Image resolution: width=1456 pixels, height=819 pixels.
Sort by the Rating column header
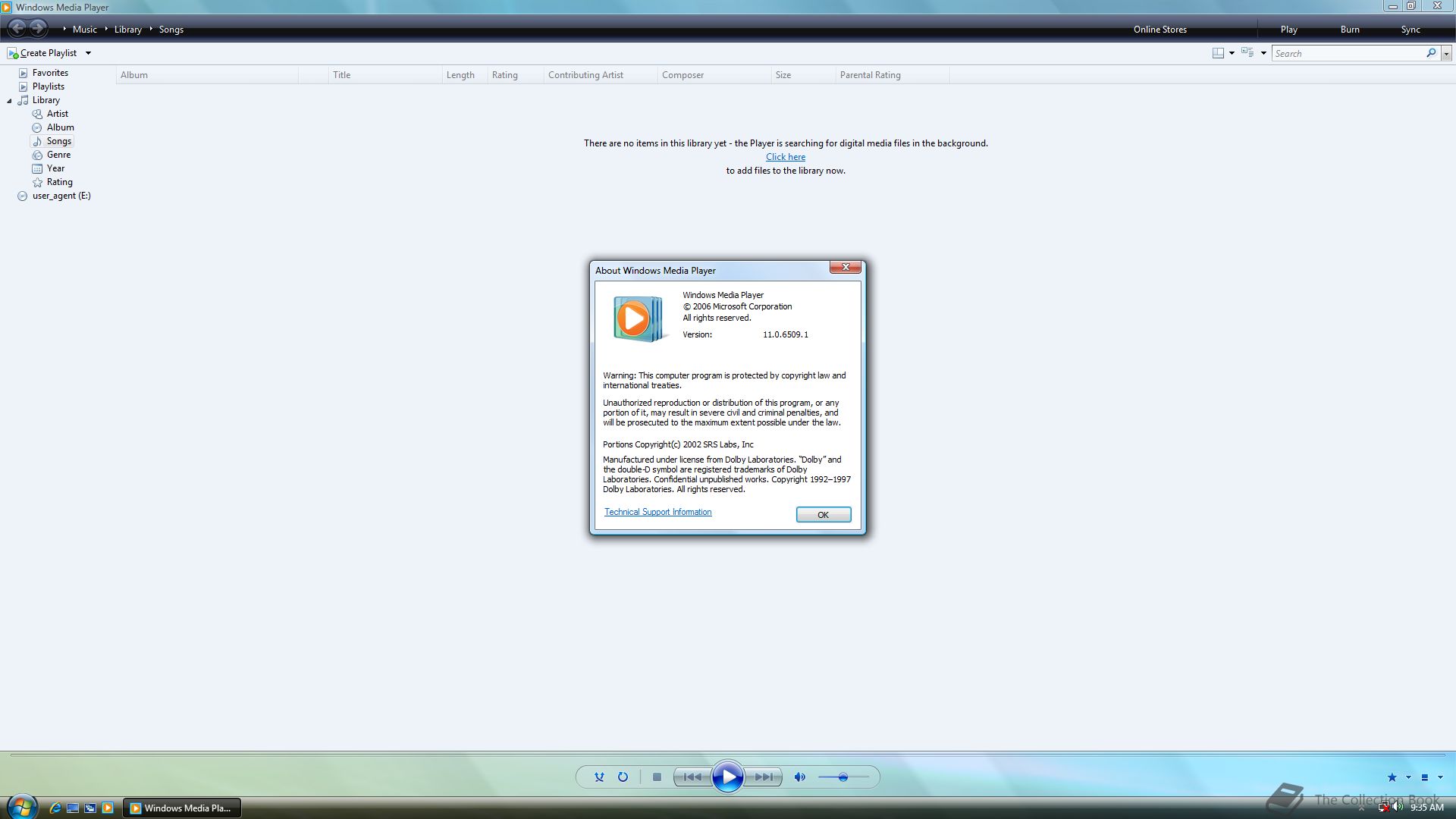click(x=516, y=75)
